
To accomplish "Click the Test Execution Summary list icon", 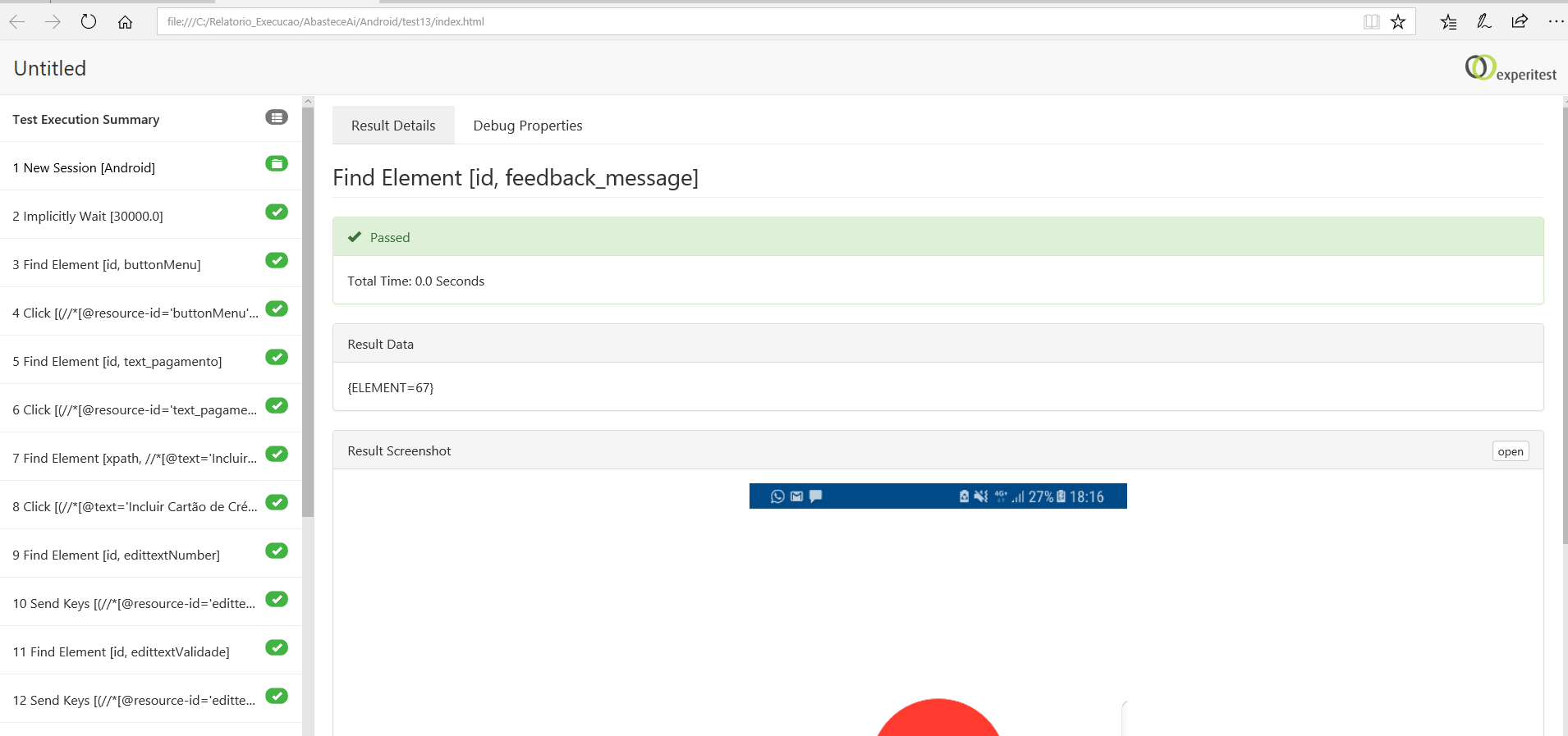I will [277, 117].
